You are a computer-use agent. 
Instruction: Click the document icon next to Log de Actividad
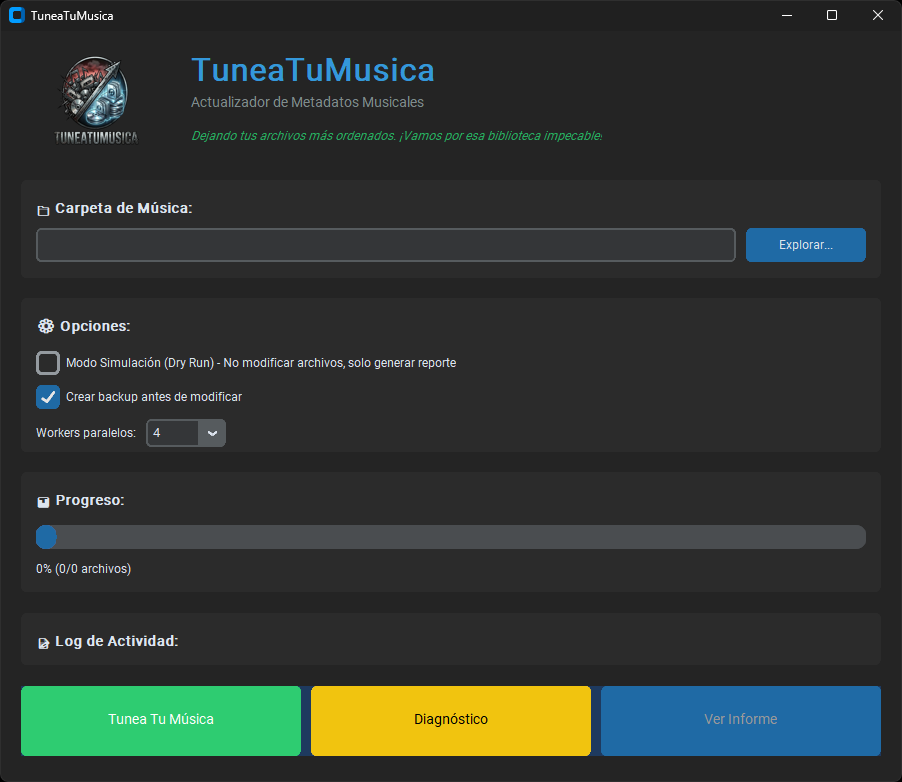coord(42,642)
